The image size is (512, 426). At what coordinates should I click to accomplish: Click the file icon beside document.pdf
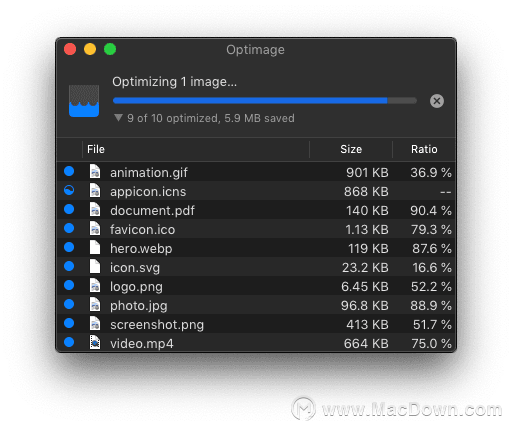click(x=95, y=209)
